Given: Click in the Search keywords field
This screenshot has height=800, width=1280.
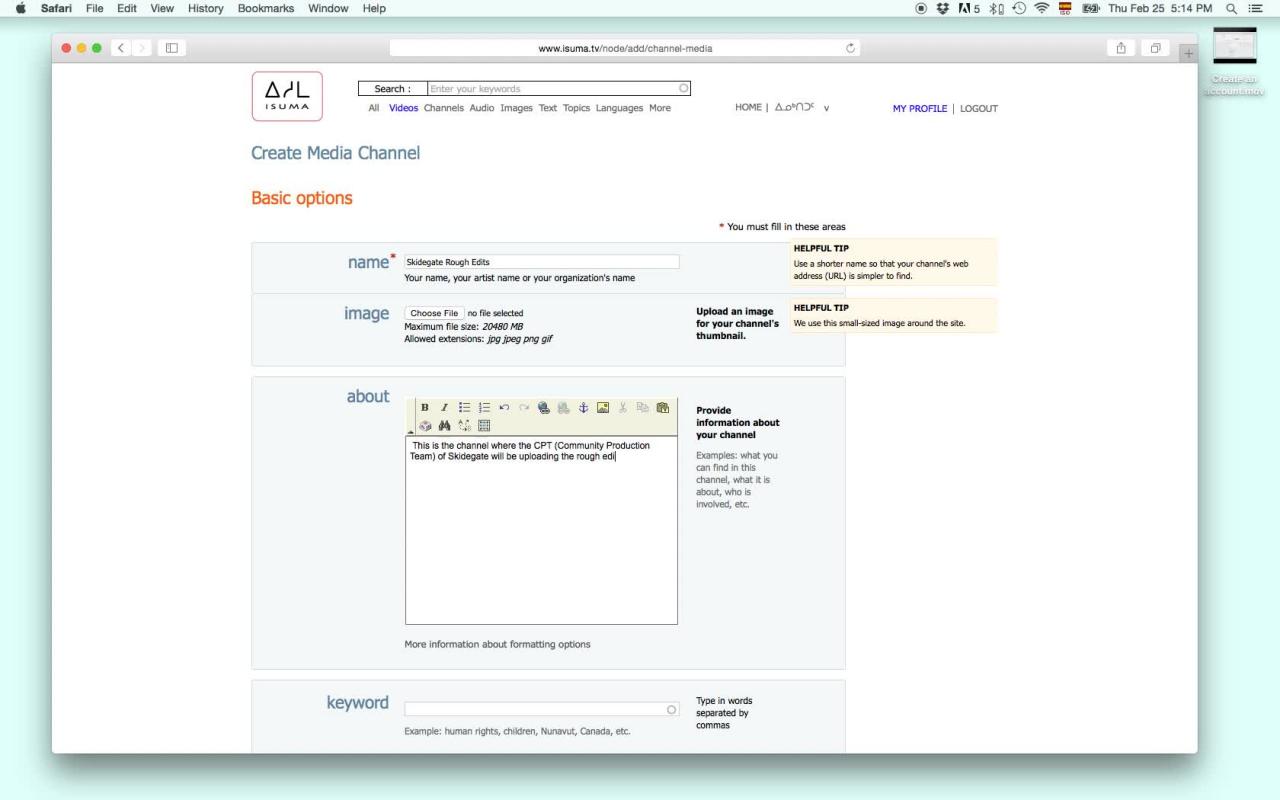Looking at the screenshot, I should click(x=558, y=89).
